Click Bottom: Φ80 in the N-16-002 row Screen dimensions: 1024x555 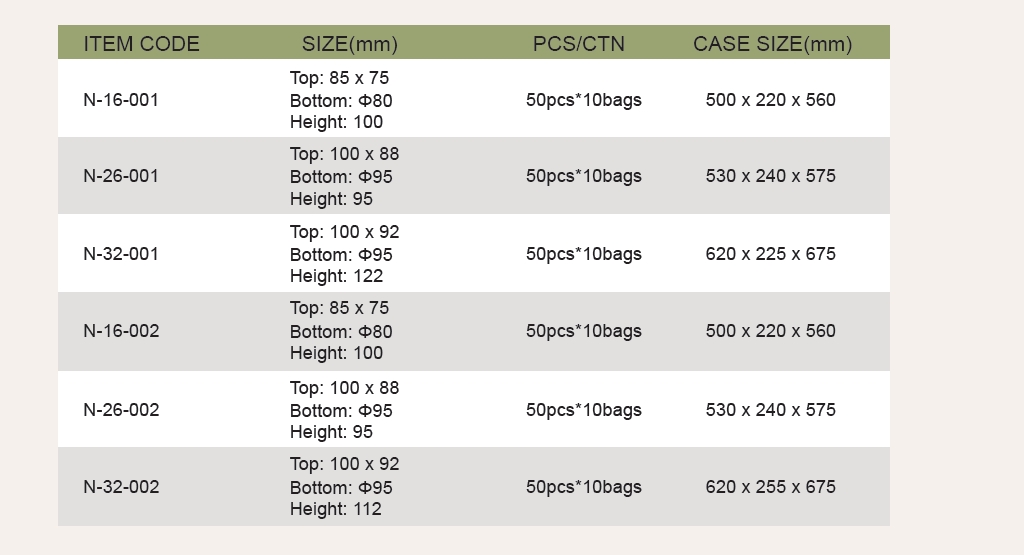click(341, 331)
